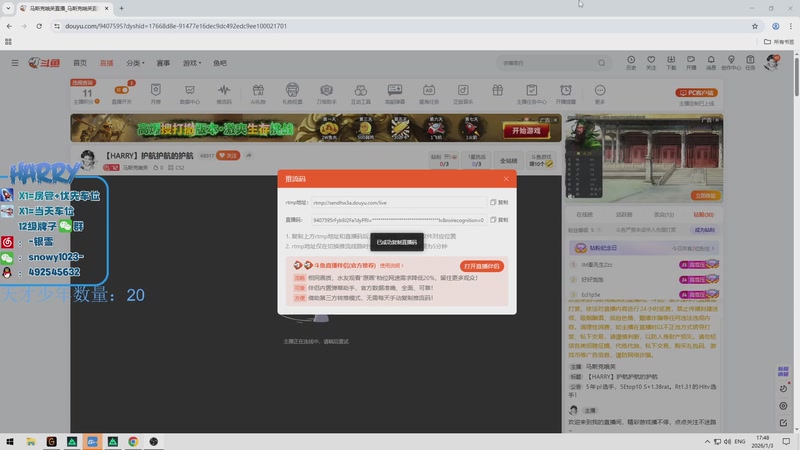The width and height of the screenshot is (800, 450).
Task: Click the PC客户端 orange button
Action: [x=696, y=92]
